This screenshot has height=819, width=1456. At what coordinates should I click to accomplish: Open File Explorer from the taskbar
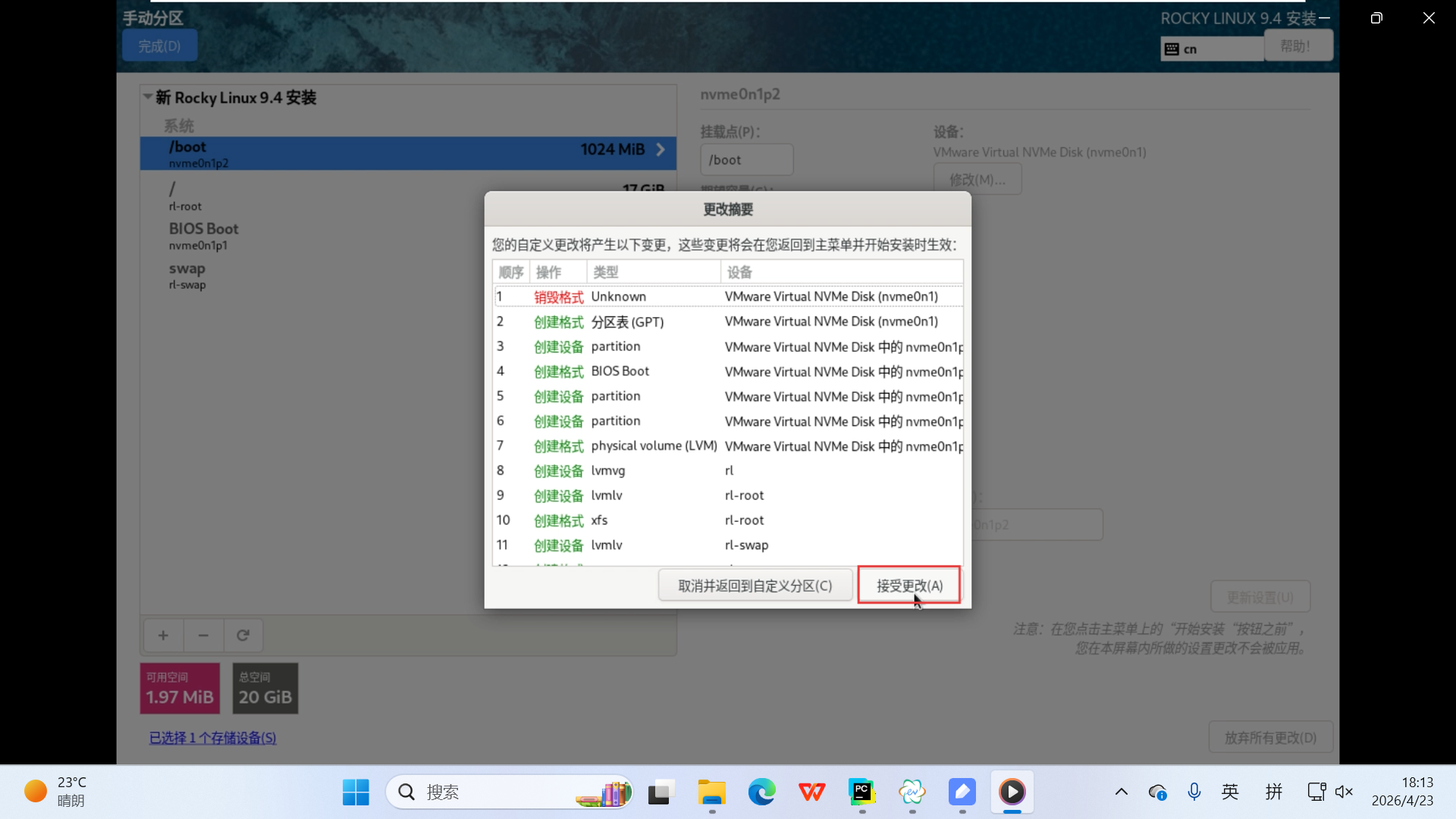[711, 792]
